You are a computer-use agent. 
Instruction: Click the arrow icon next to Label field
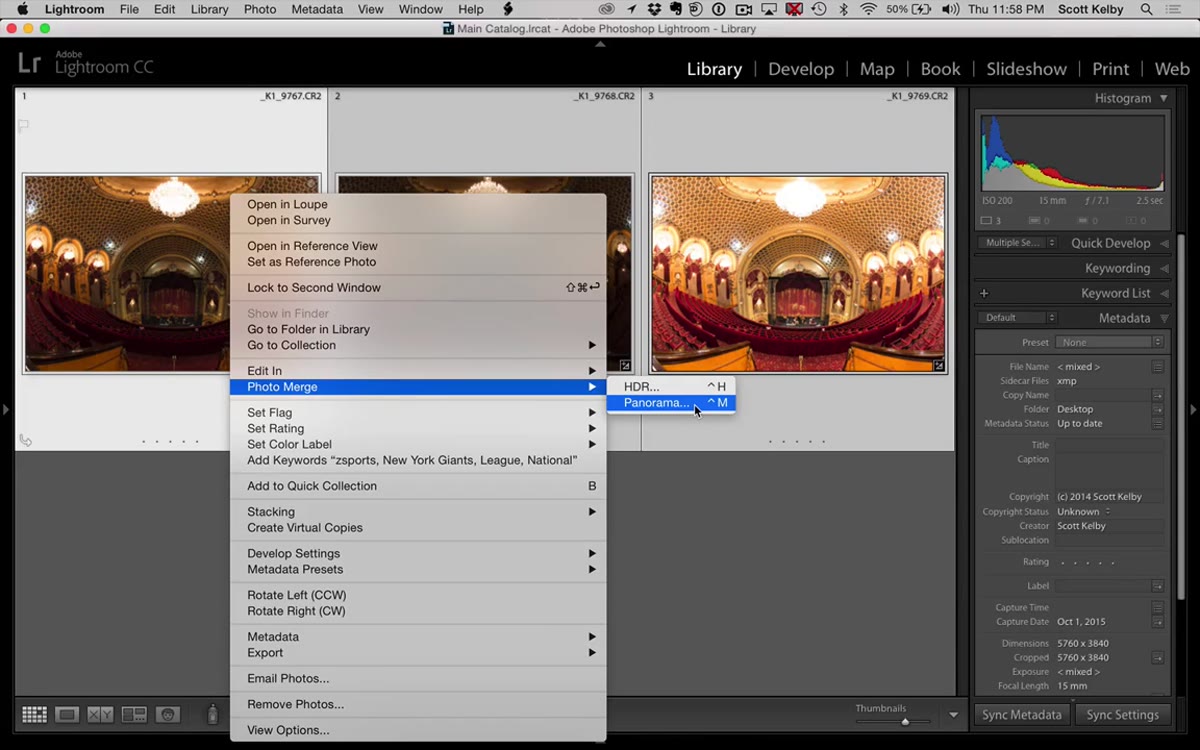(1158, 586)
